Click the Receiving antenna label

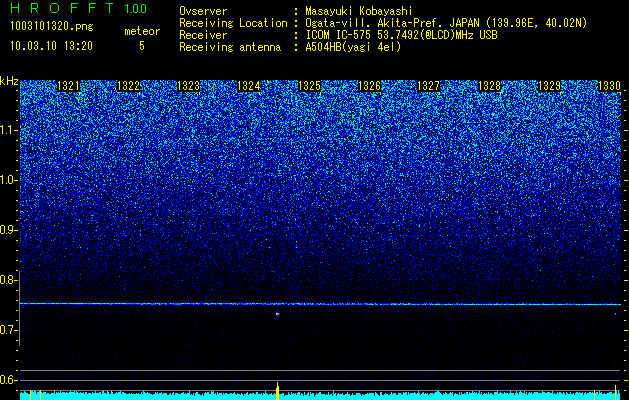click(x=230, y=47)
